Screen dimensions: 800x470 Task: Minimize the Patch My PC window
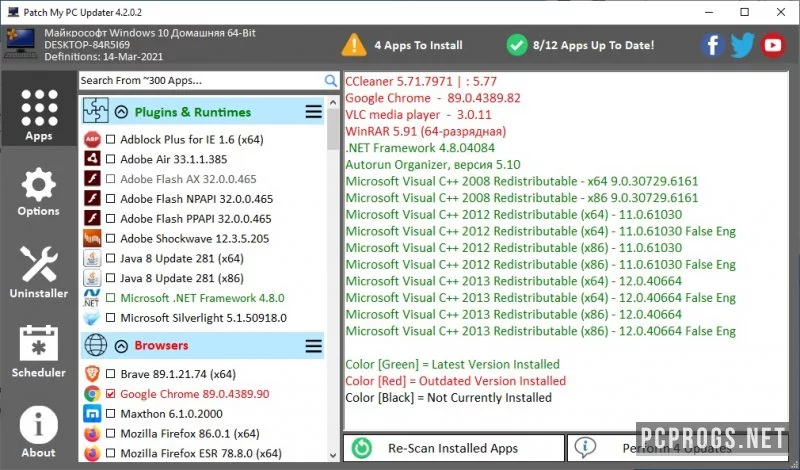point(708,12)
